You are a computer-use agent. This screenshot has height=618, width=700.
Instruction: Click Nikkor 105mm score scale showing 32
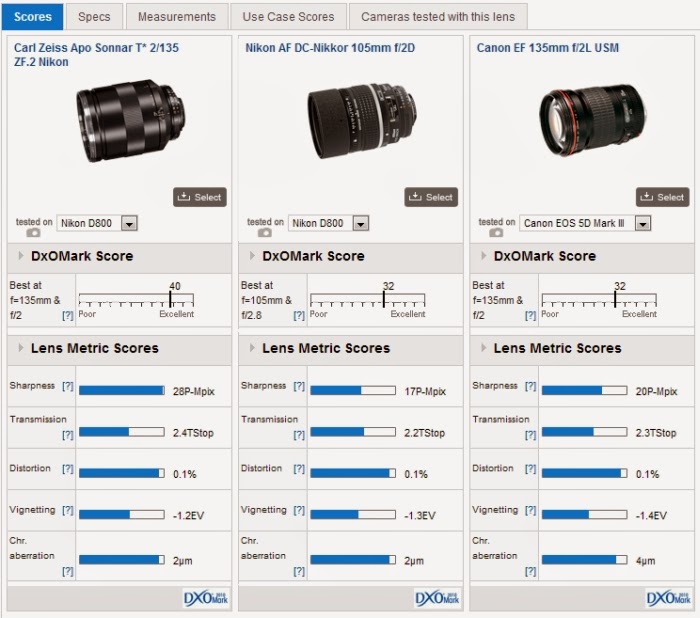pos(367,299)
